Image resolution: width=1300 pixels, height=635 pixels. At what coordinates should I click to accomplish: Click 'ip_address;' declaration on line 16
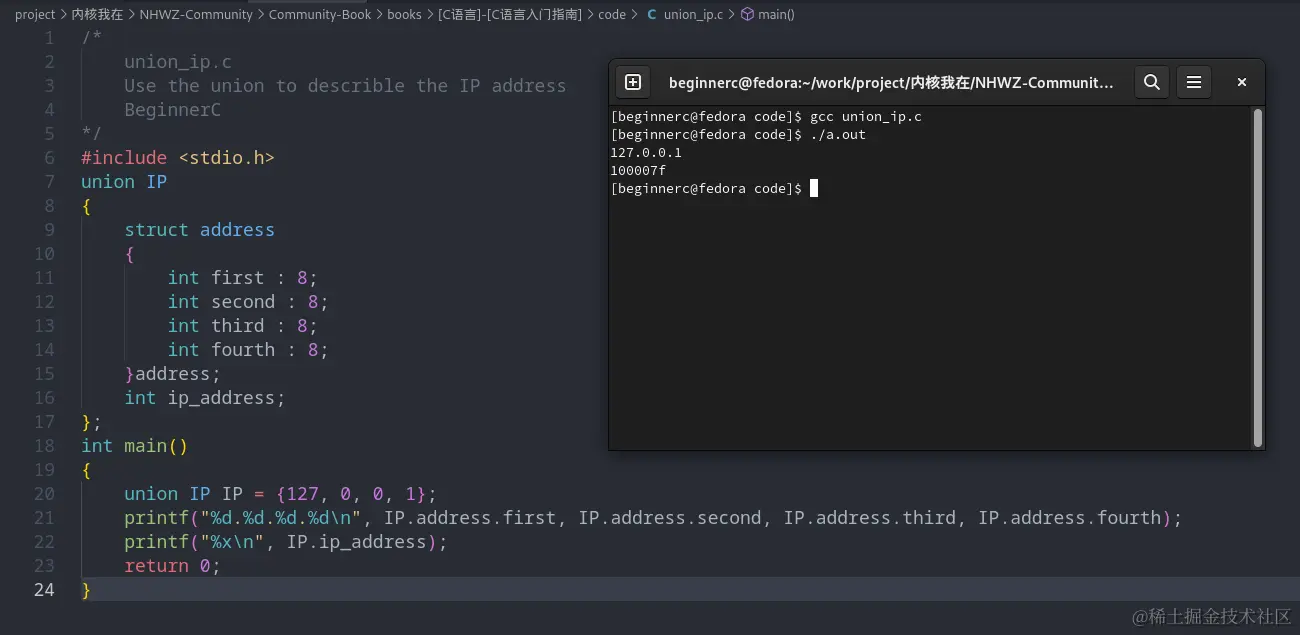[x=226, y=398]
